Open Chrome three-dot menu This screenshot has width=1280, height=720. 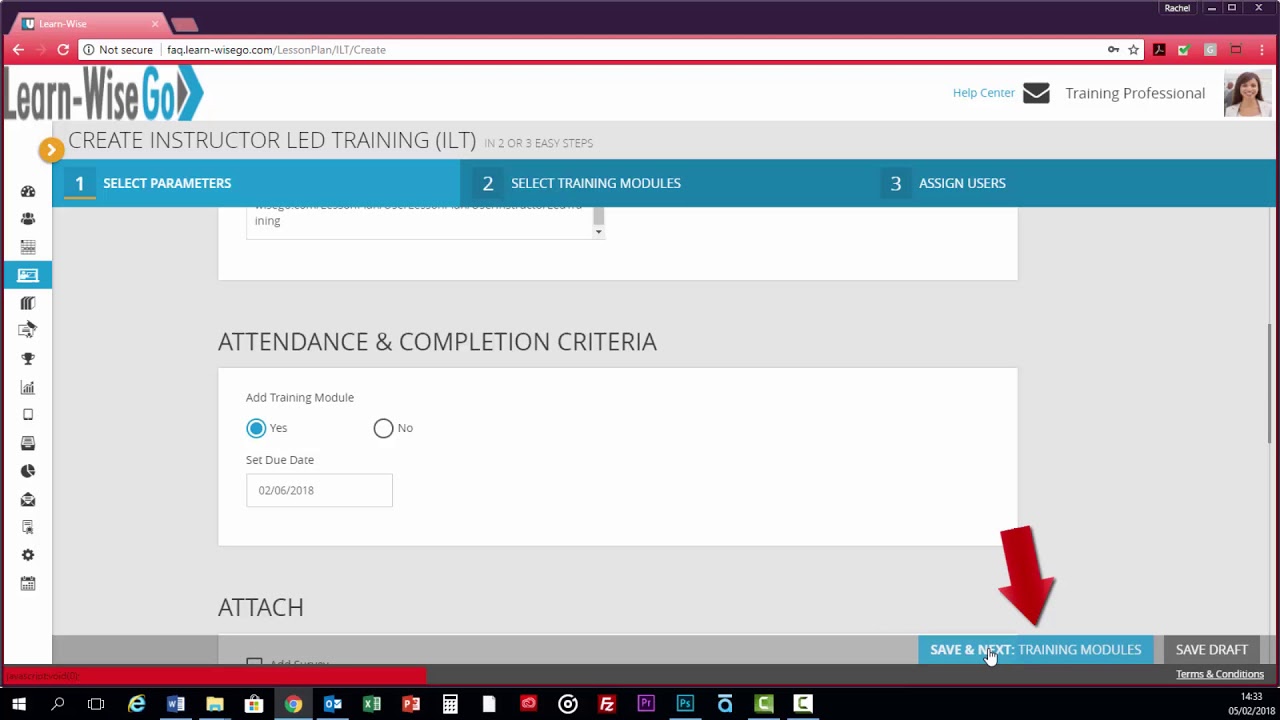(1262, 49)
